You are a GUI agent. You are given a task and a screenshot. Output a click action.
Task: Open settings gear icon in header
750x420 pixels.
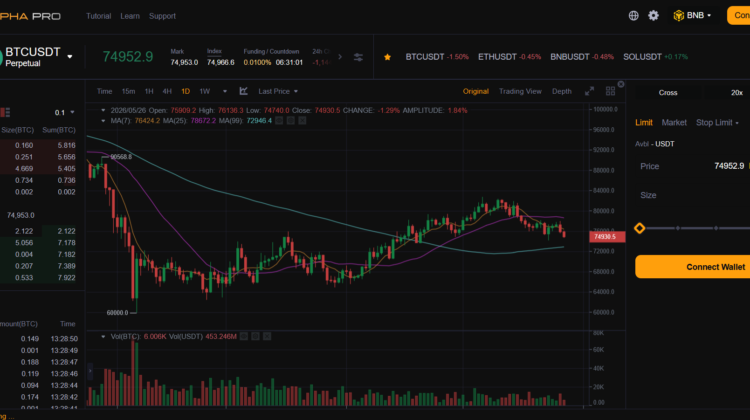point(653,16)
